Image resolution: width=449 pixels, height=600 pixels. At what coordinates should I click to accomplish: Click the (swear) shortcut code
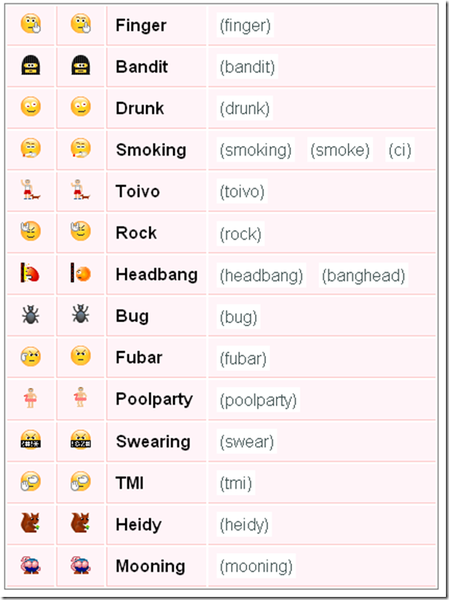click(247, 442)
